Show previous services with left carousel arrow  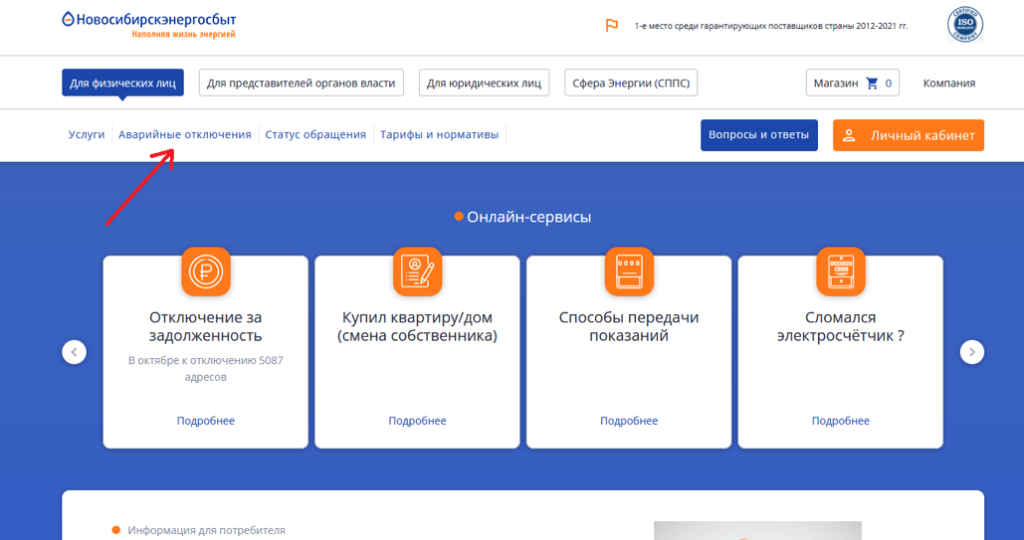tap(74, 352)
